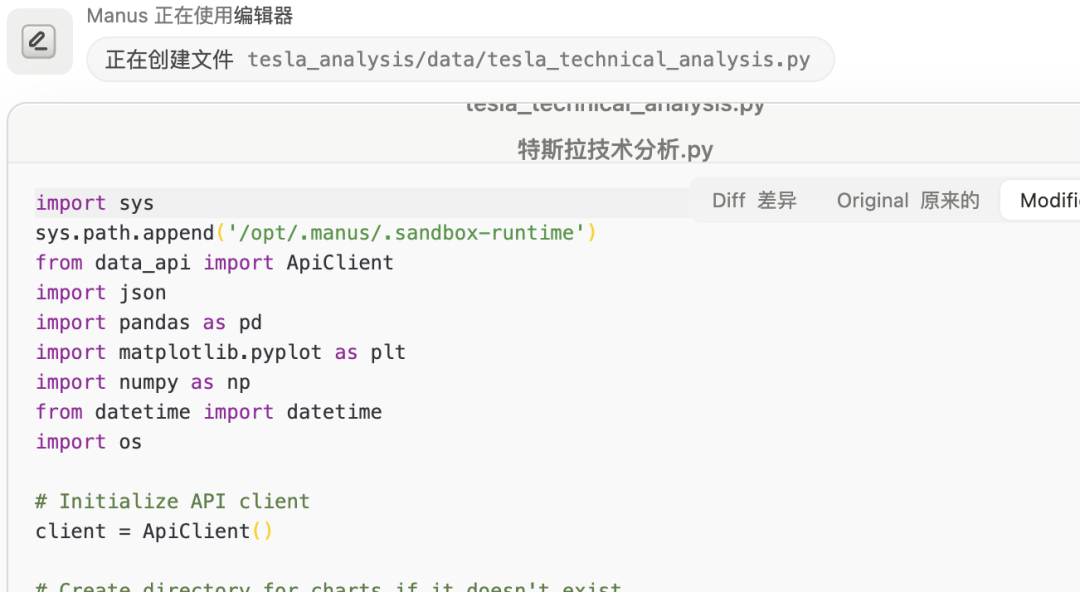Screen dimensions: 1080x592
Task: Click the 特斯拉技术分析.py file title
Action: point(615,150)
